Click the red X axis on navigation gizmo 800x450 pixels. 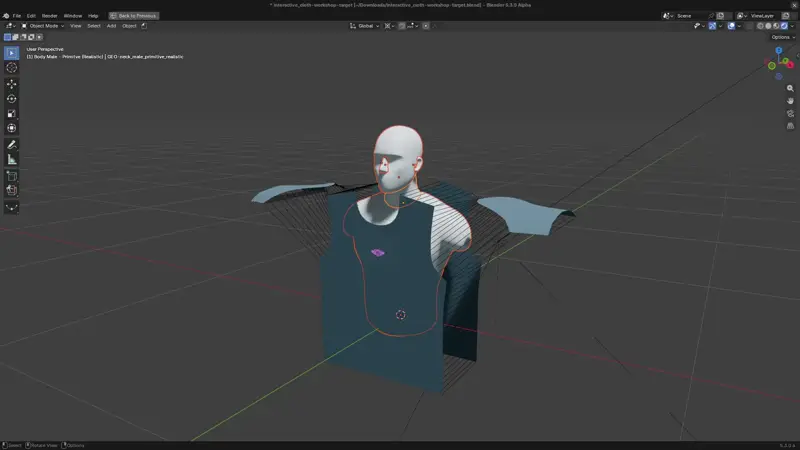coord(790,65)
